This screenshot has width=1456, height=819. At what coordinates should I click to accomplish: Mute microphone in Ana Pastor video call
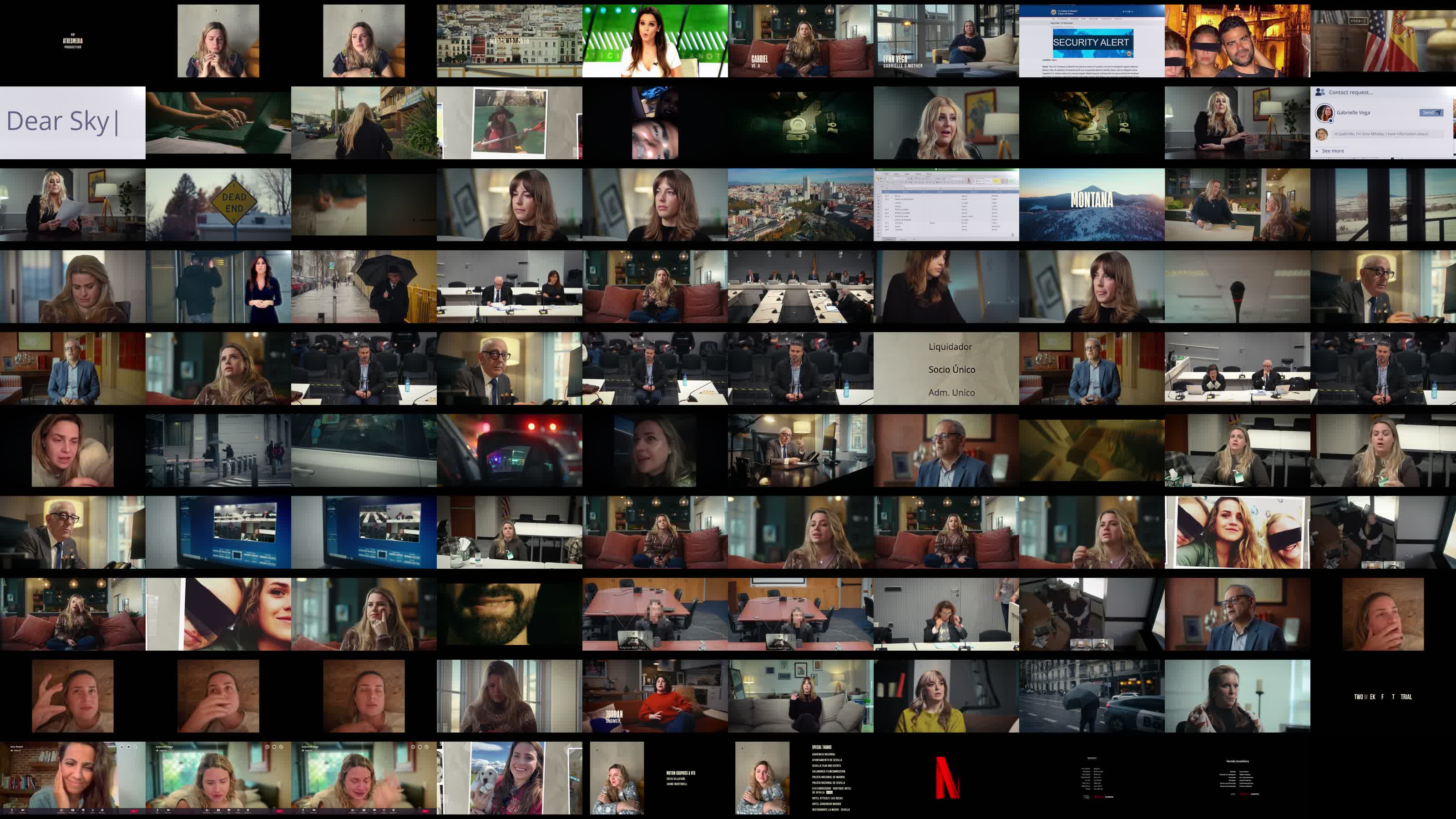12,810
